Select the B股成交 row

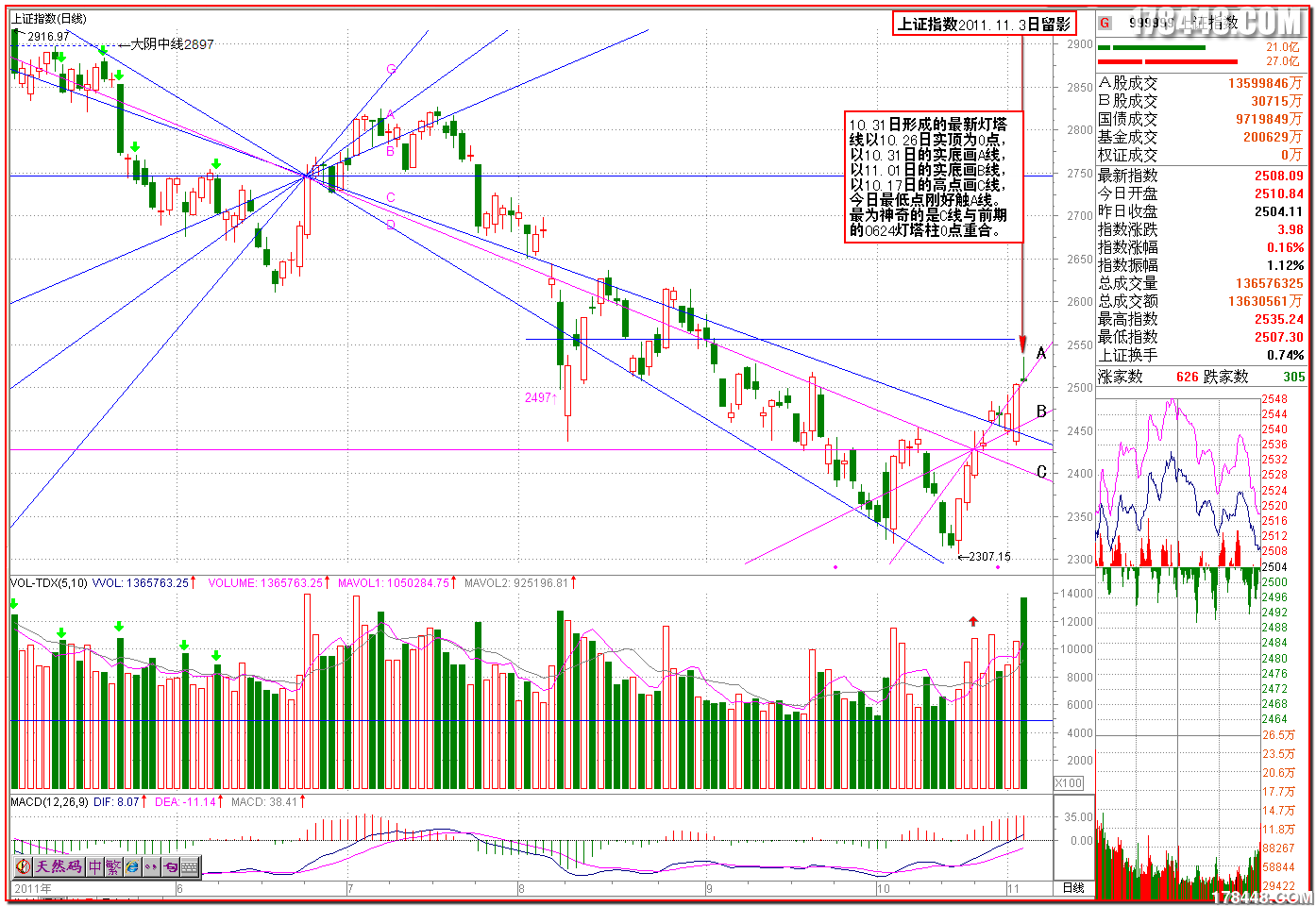pyautogui.click(x=1200, y=101)
